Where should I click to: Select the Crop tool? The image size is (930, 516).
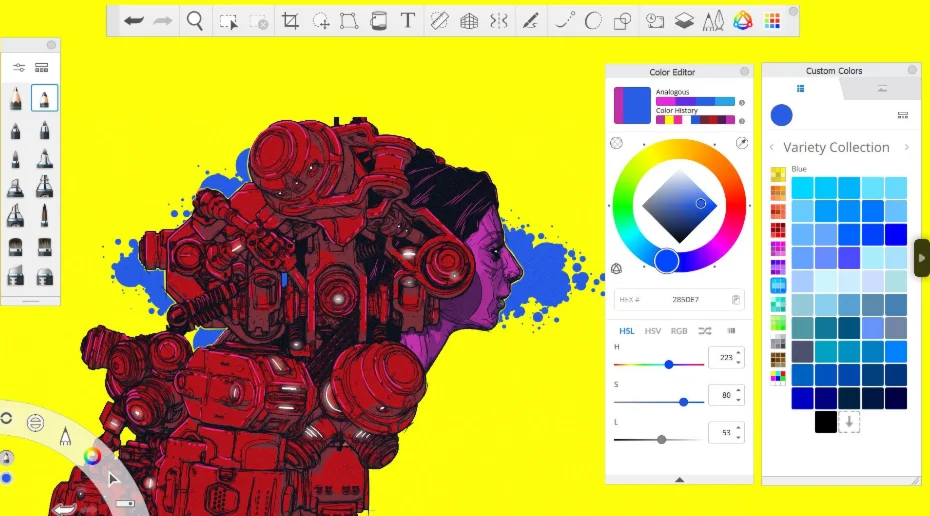tap(290, 21)
